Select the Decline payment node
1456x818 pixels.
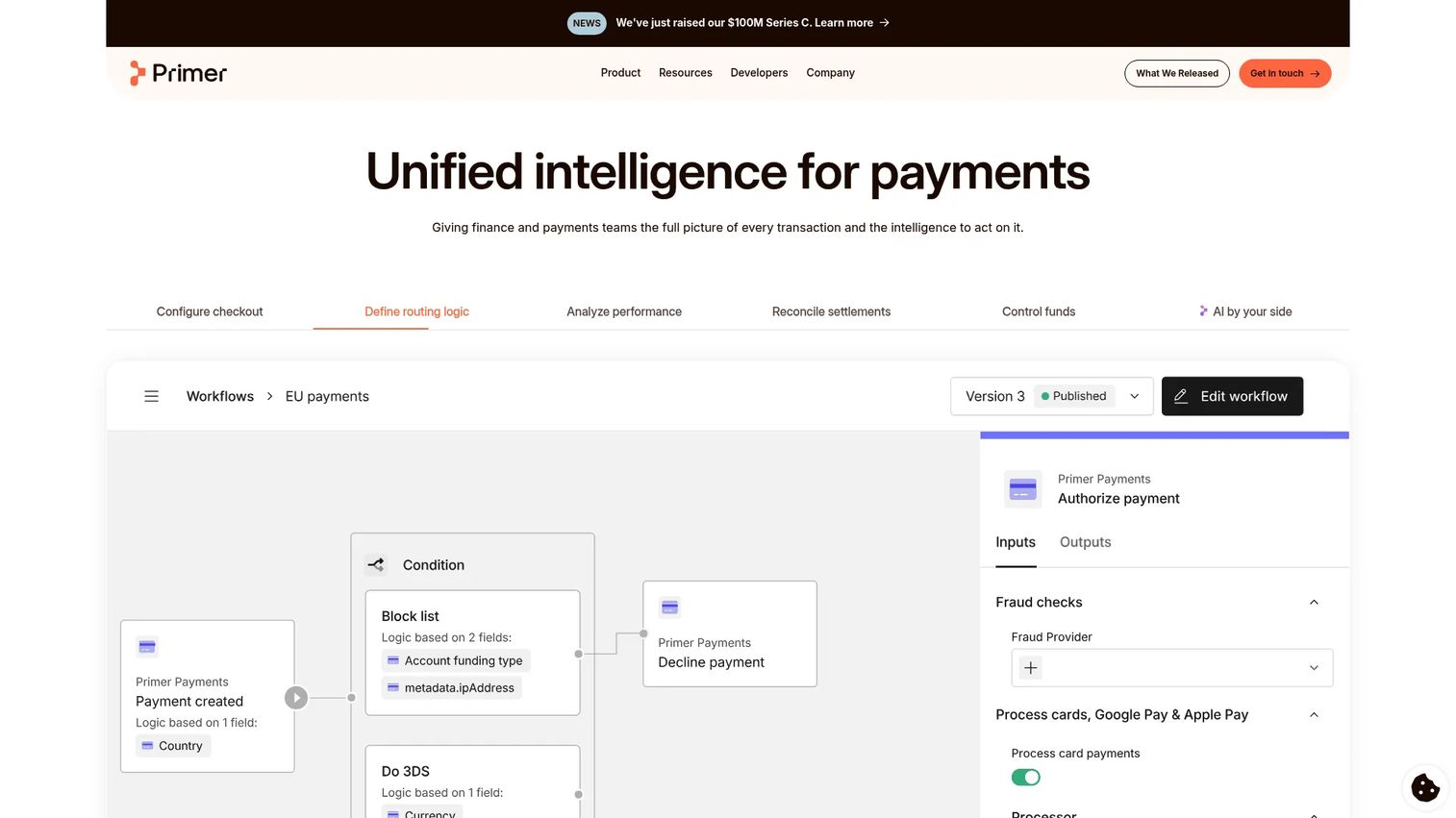(x=729, y=633)
